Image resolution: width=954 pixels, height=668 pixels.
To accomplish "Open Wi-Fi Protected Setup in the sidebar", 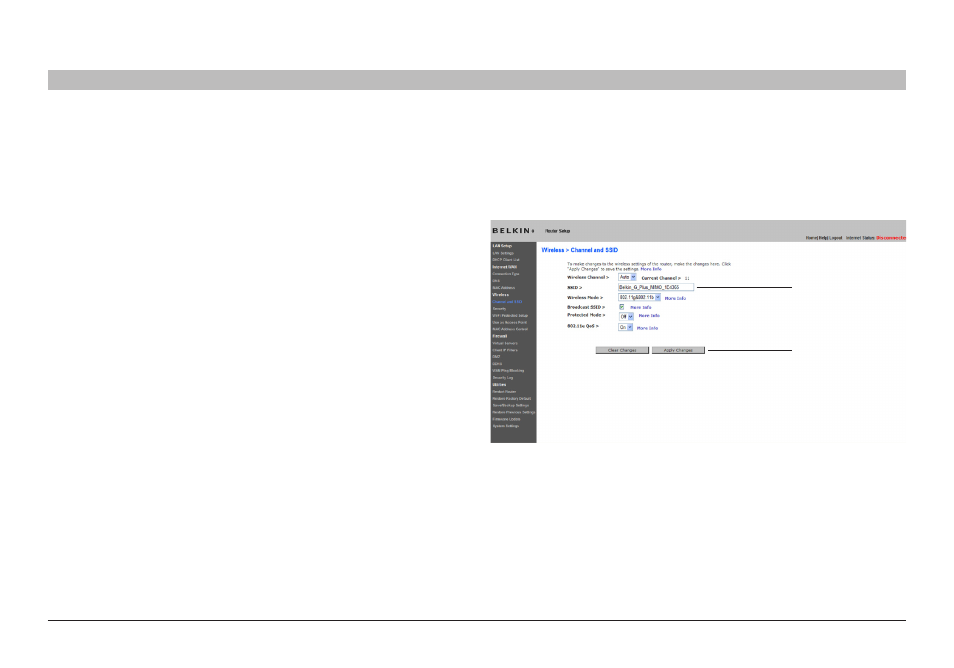I will coord(510,316).
